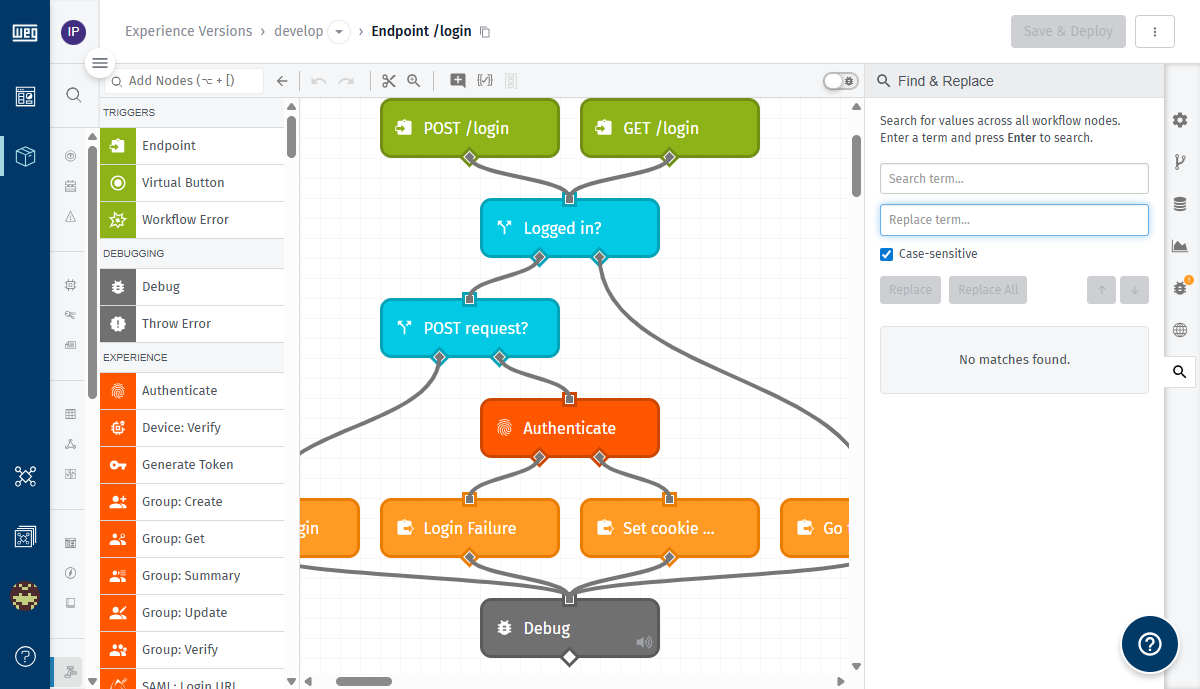Select Group: Summary node in palette
The height and width of the screenshot is (689, 1200).
tap(192, 576)
